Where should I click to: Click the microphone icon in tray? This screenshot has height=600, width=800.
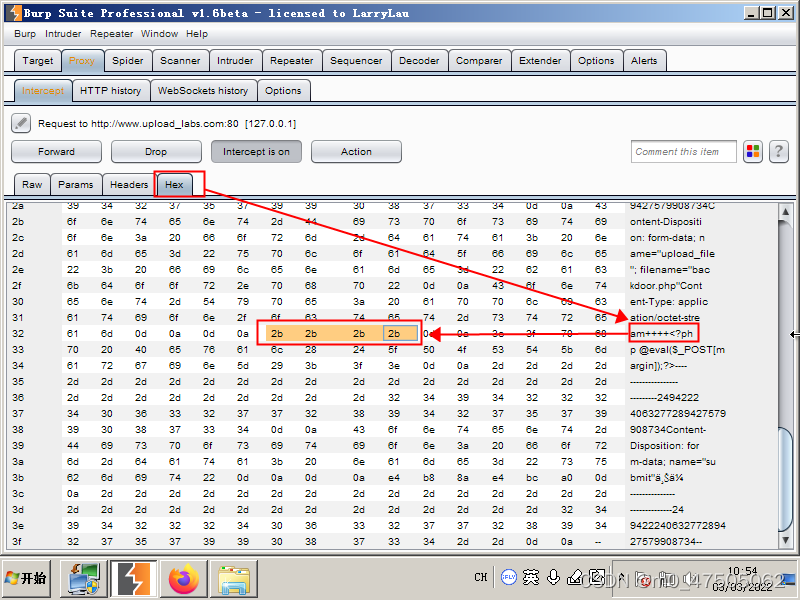pyautogui.click(x=553, y=578)
